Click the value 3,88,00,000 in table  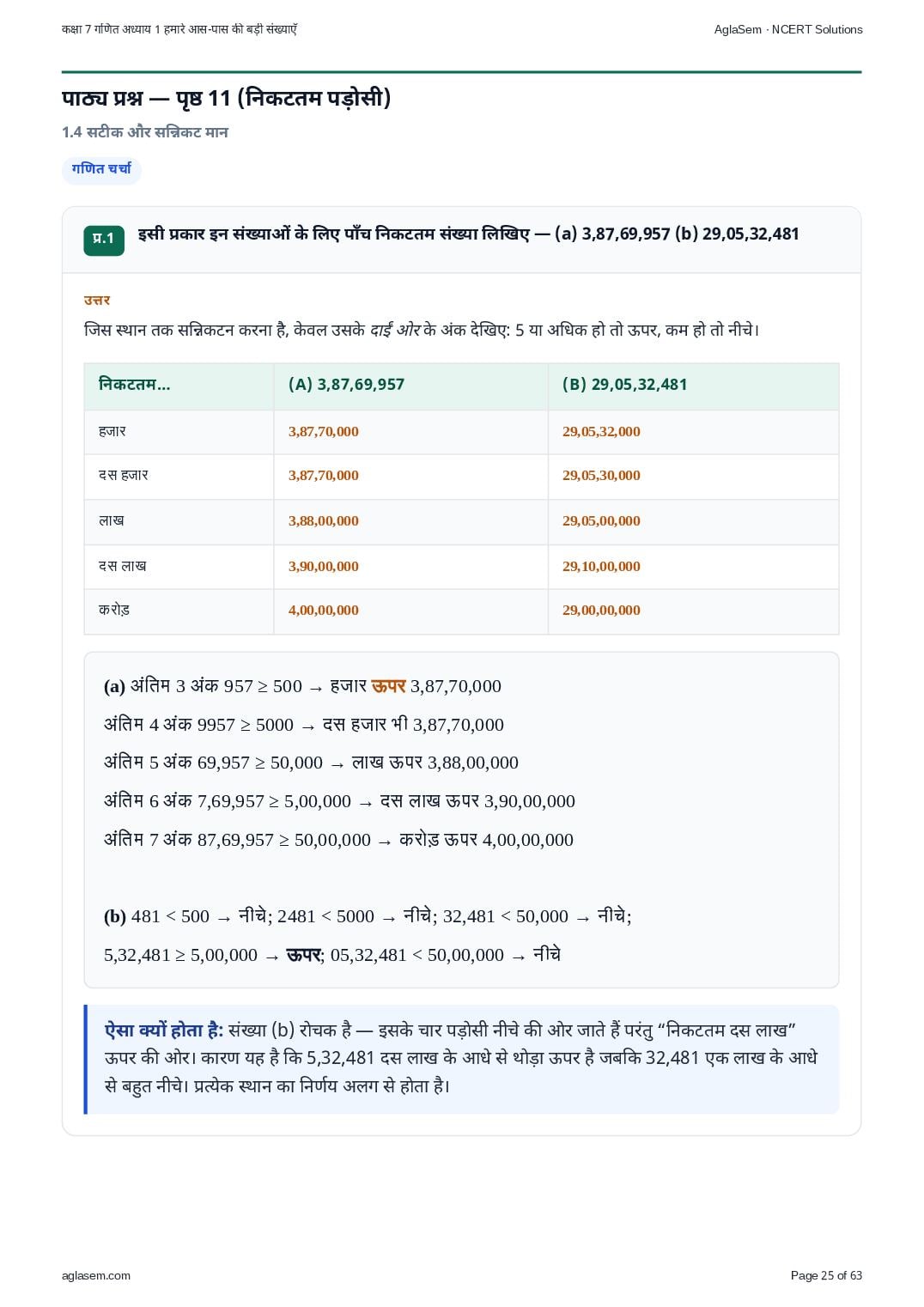[324, 521]
